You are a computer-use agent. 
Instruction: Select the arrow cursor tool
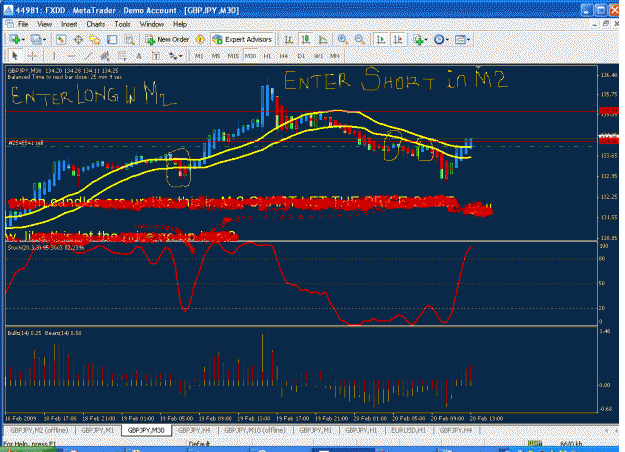[x=15, y=56]
